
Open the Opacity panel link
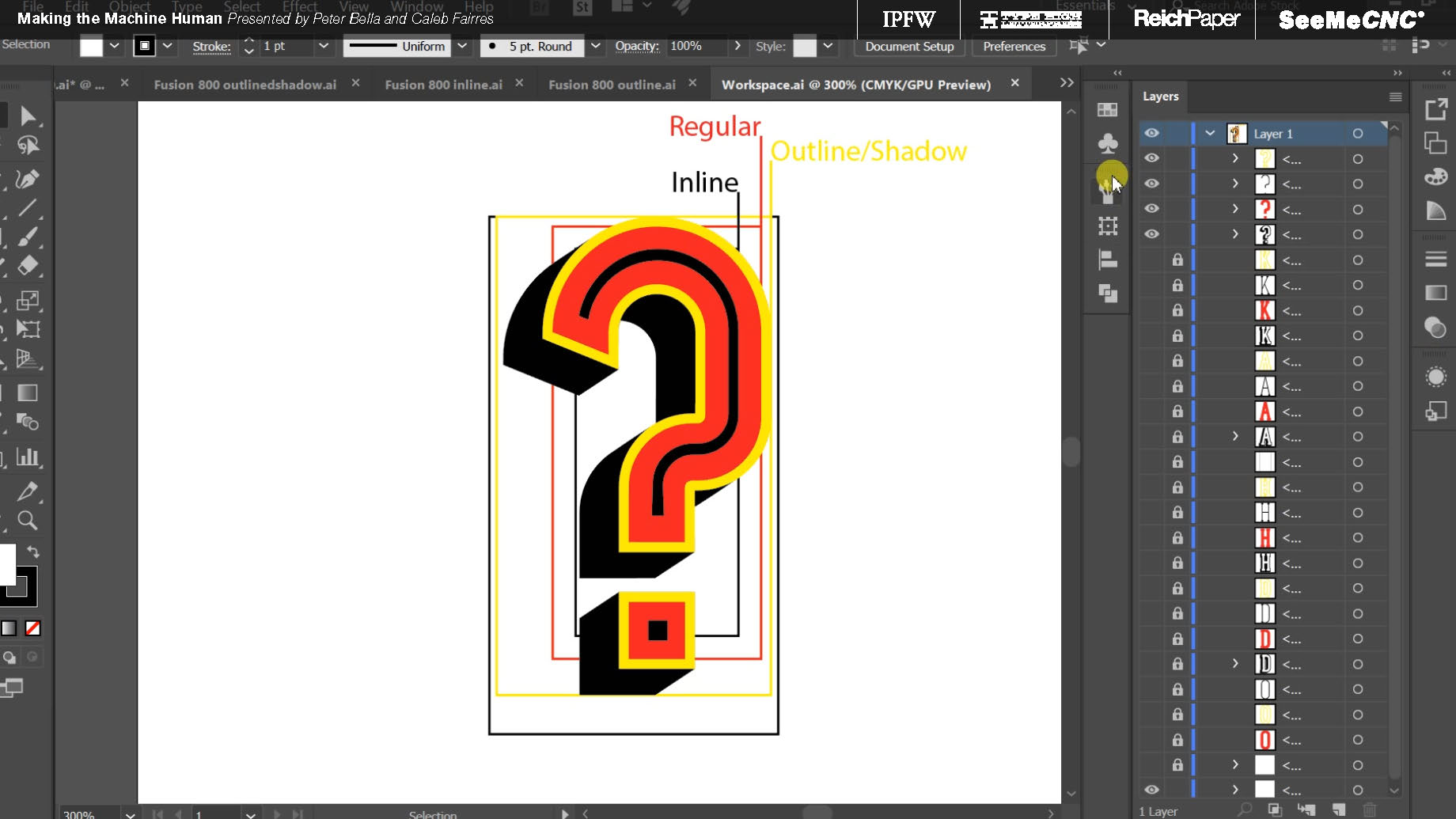point(637,46)
